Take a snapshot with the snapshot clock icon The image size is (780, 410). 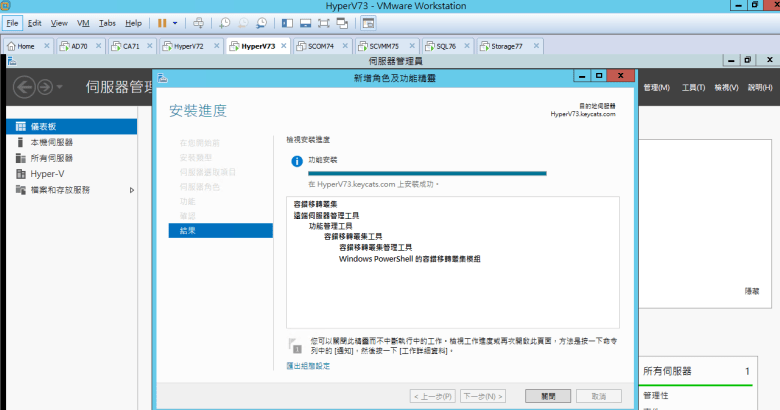pos(225,22)
